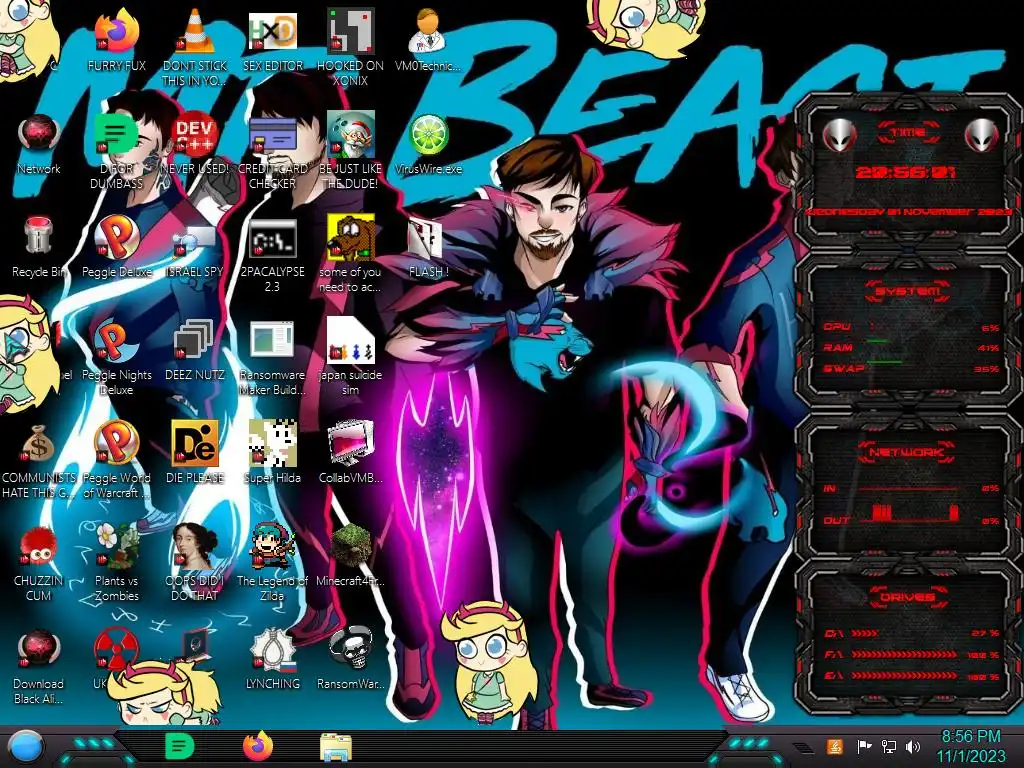
Task: Click the DRIVES widget header
Action: point(907,597)
